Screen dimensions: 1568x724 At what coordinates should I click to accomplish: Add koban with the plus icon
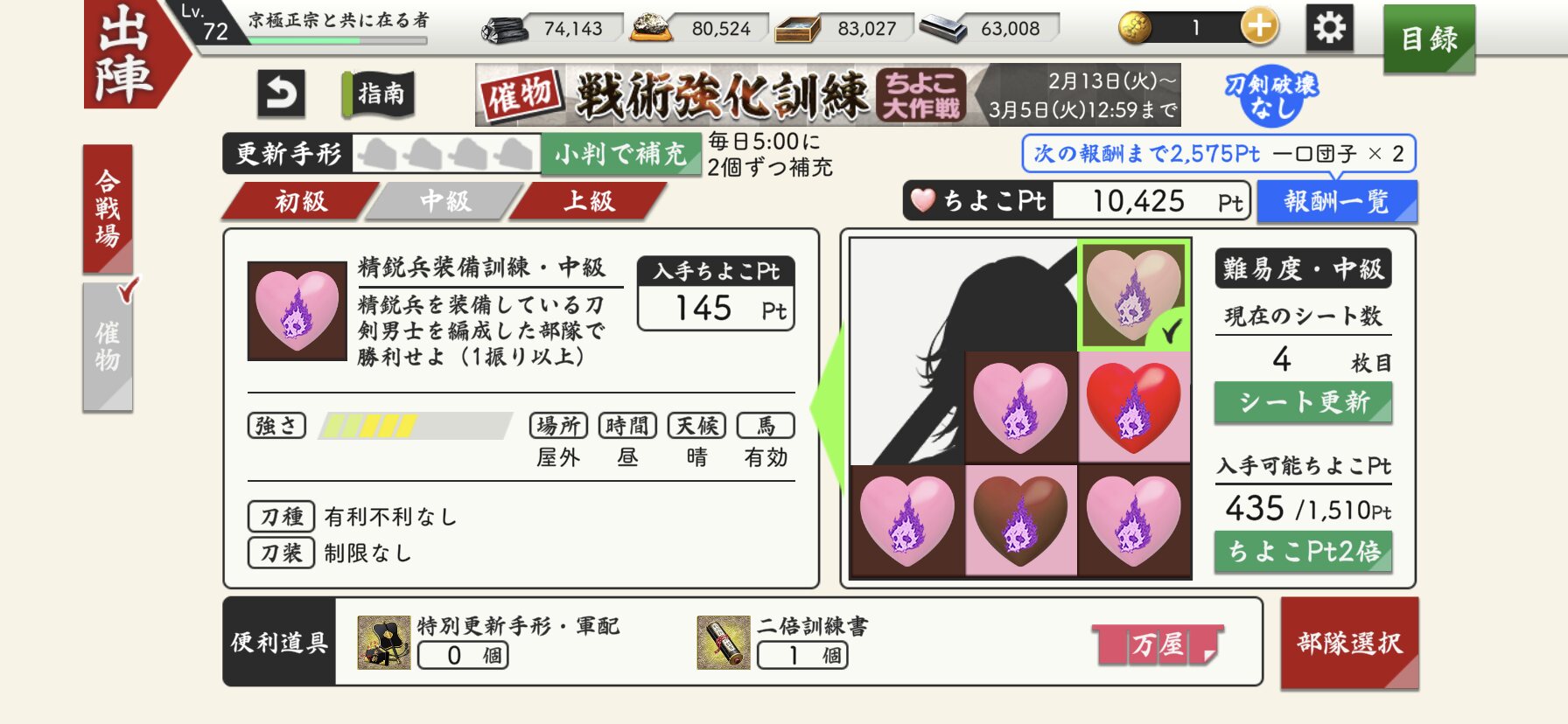coord(1259,27)
